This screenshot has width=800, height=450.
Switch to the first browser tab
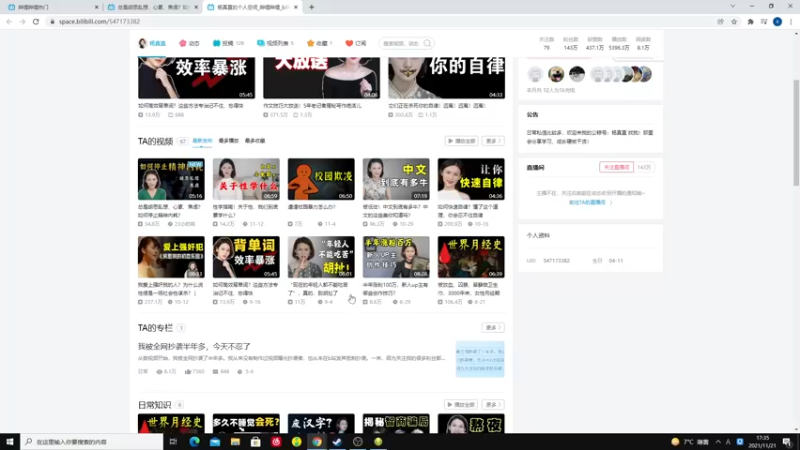tap(53, 7)
